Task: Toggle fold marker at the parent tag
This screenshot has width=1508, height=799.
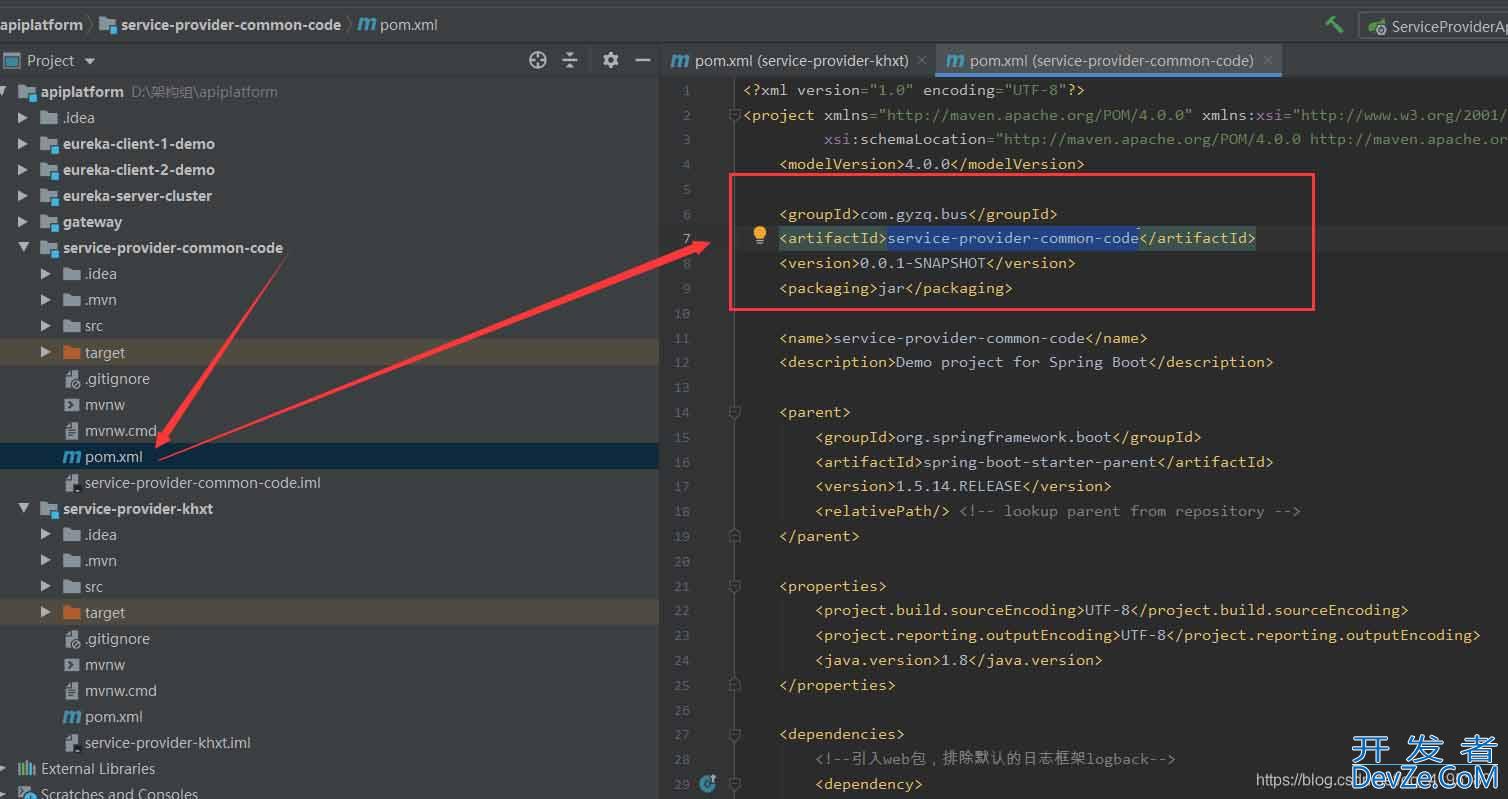Action: coord(735,412)
